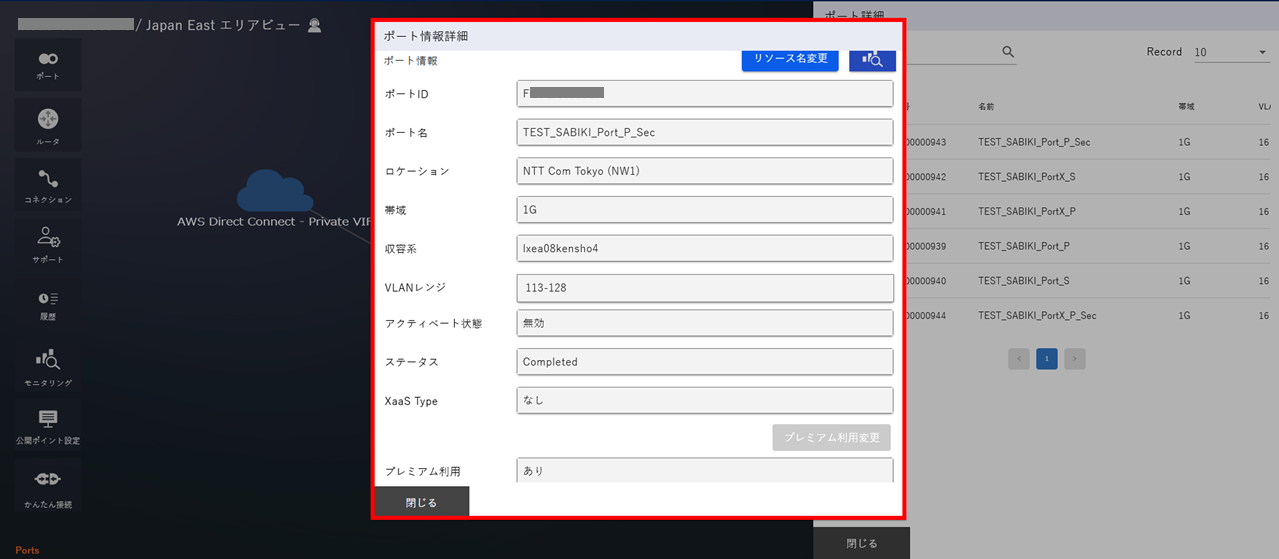
Task: Click the search magnifier in port list panel
Action: pos(1008,52)
